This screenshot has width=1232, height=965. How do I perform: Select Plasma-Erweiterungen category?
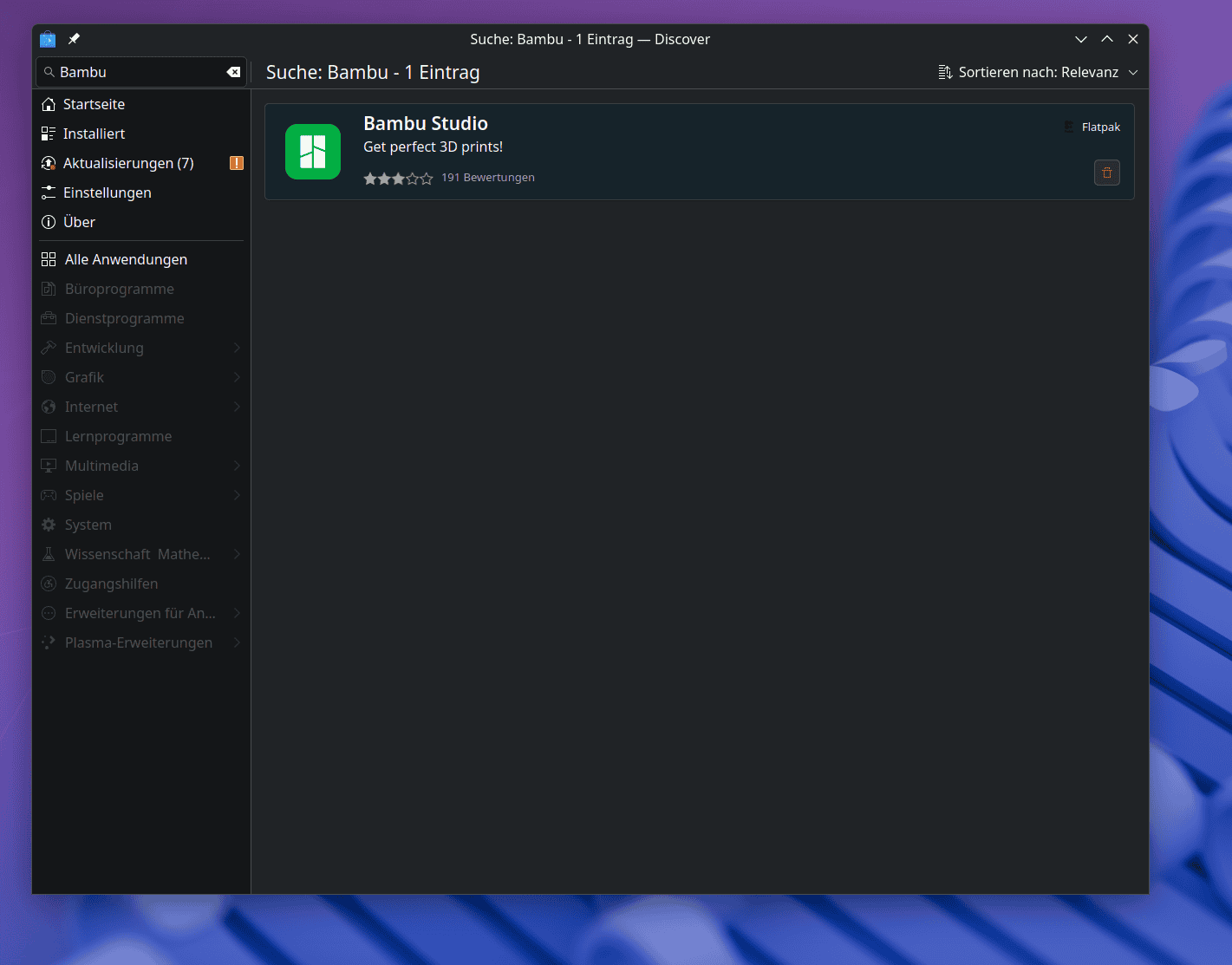coord(141,642)
